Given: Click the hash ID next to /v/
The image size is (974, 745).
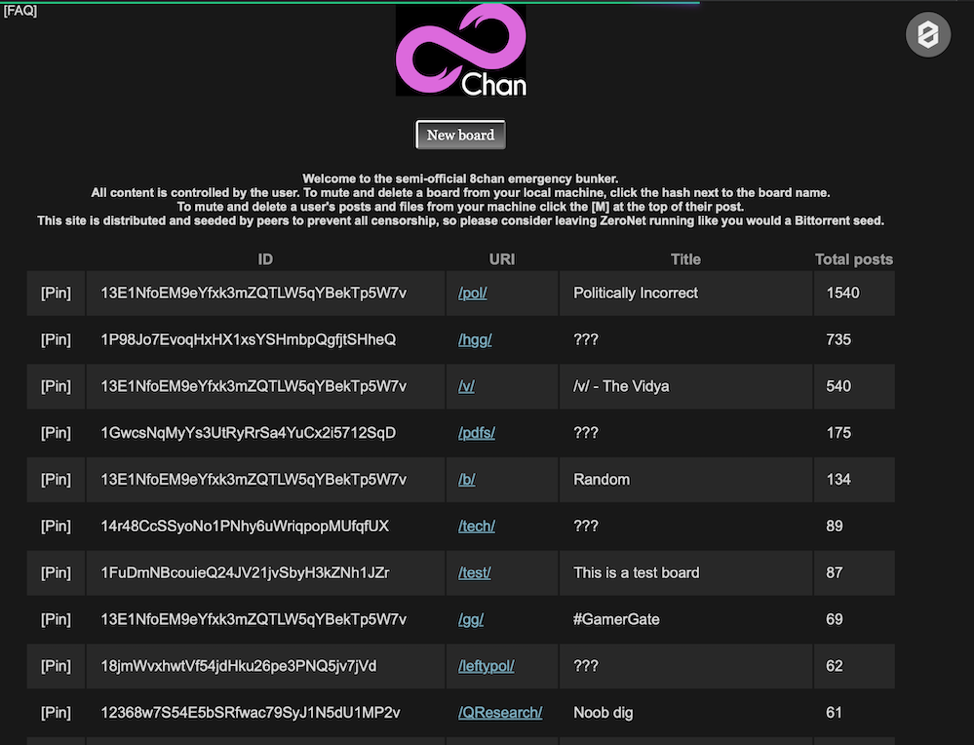Looking at the screenshot, I should pos(253,386).
